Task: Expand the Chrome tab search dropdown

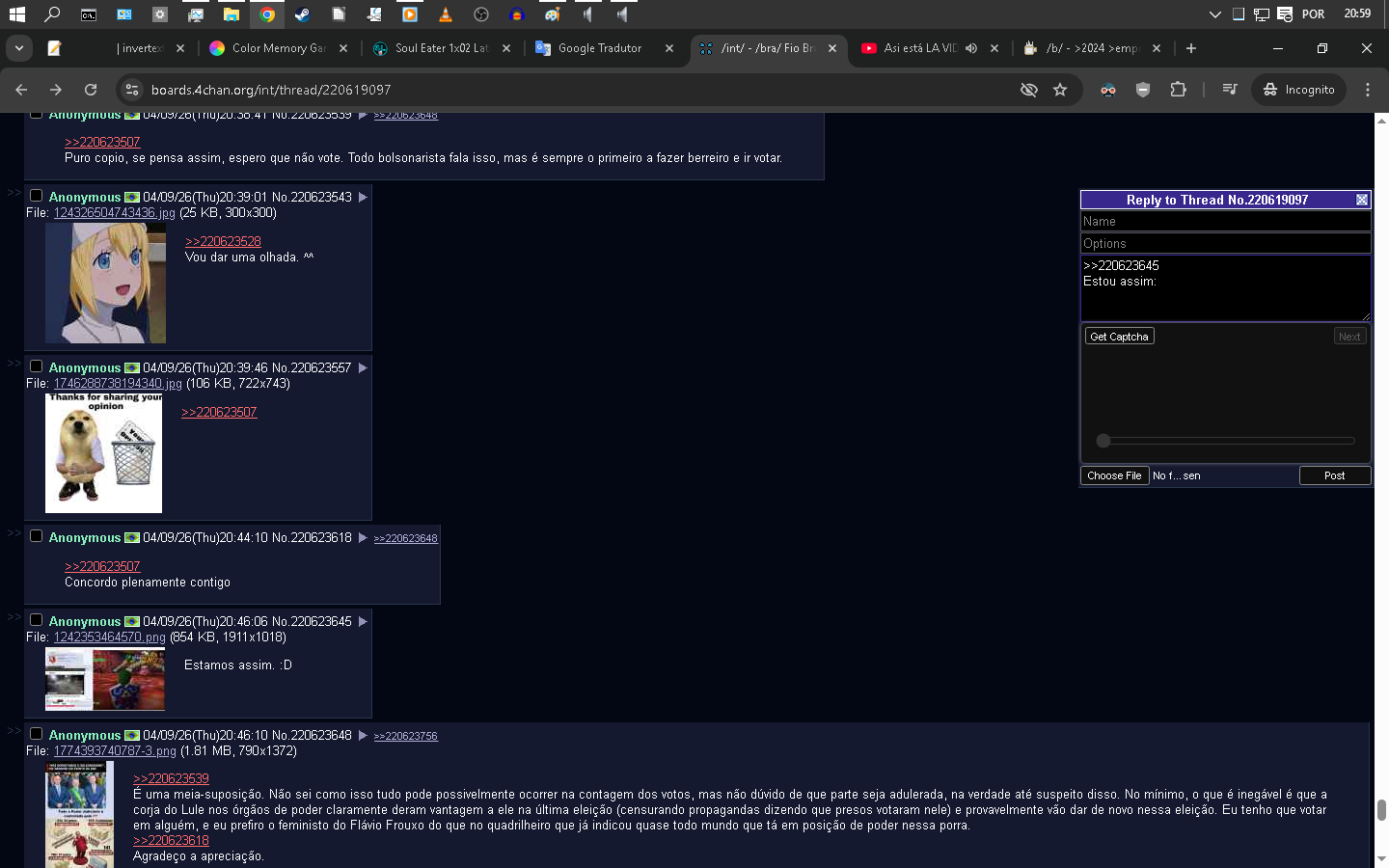Action: [19, 48]
